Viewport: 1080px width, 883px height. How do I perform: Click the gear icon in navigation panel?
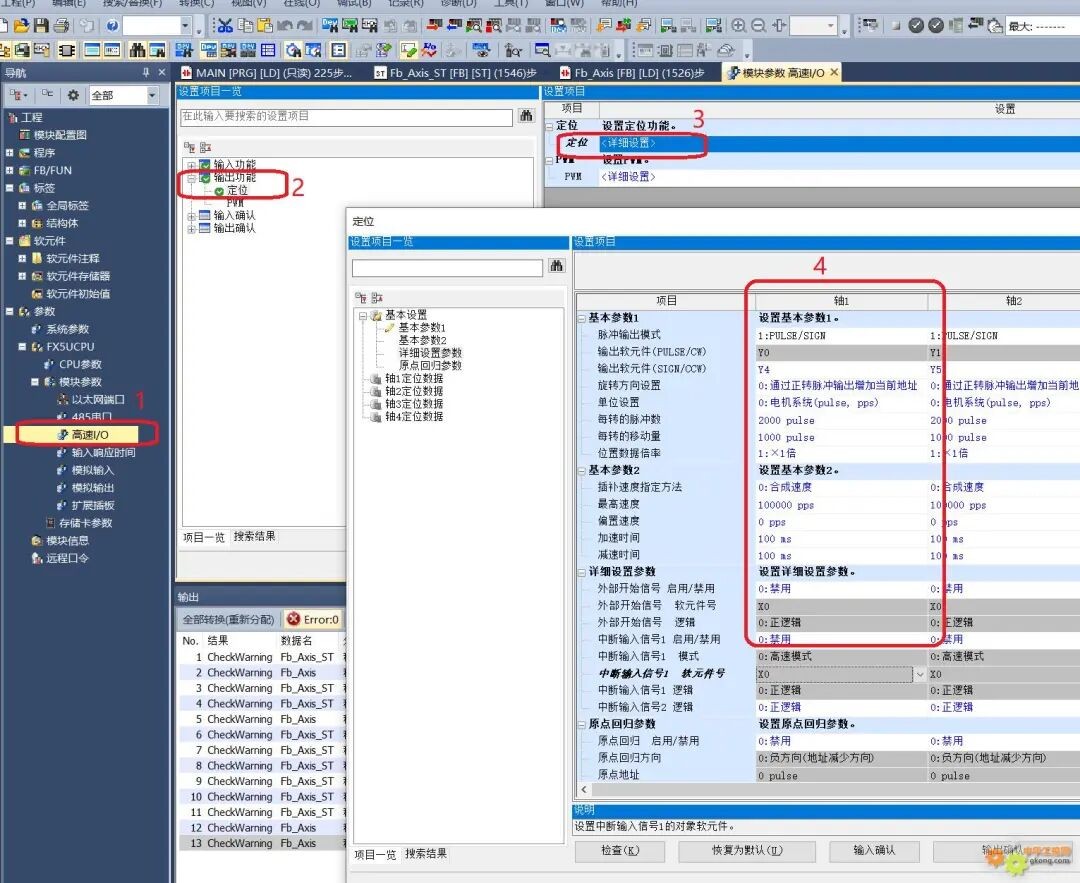tap(72, 95)
